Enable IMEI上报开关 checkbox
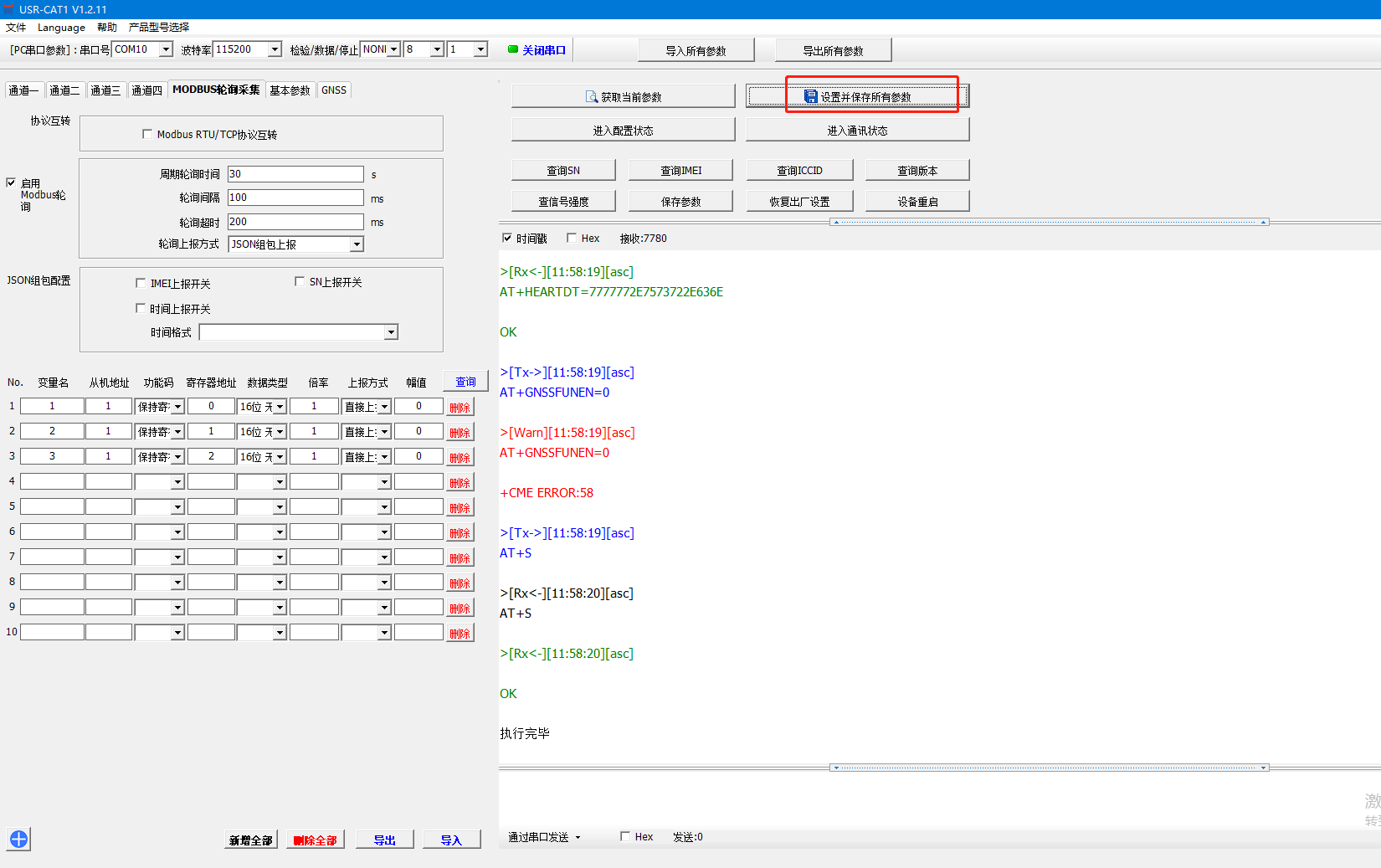This screenshot has width=1381, height=868. click(141, 283)
